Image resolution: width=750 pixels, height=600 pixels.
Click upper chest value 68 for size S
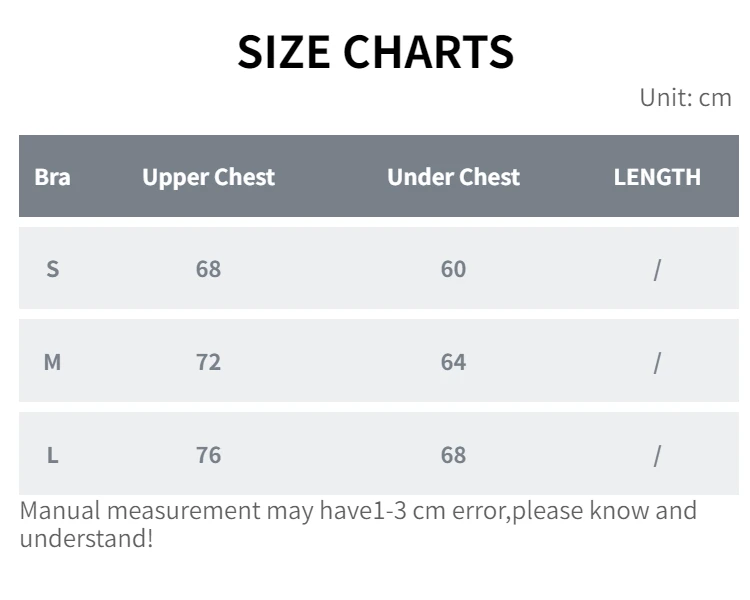[x=209, y=269]
